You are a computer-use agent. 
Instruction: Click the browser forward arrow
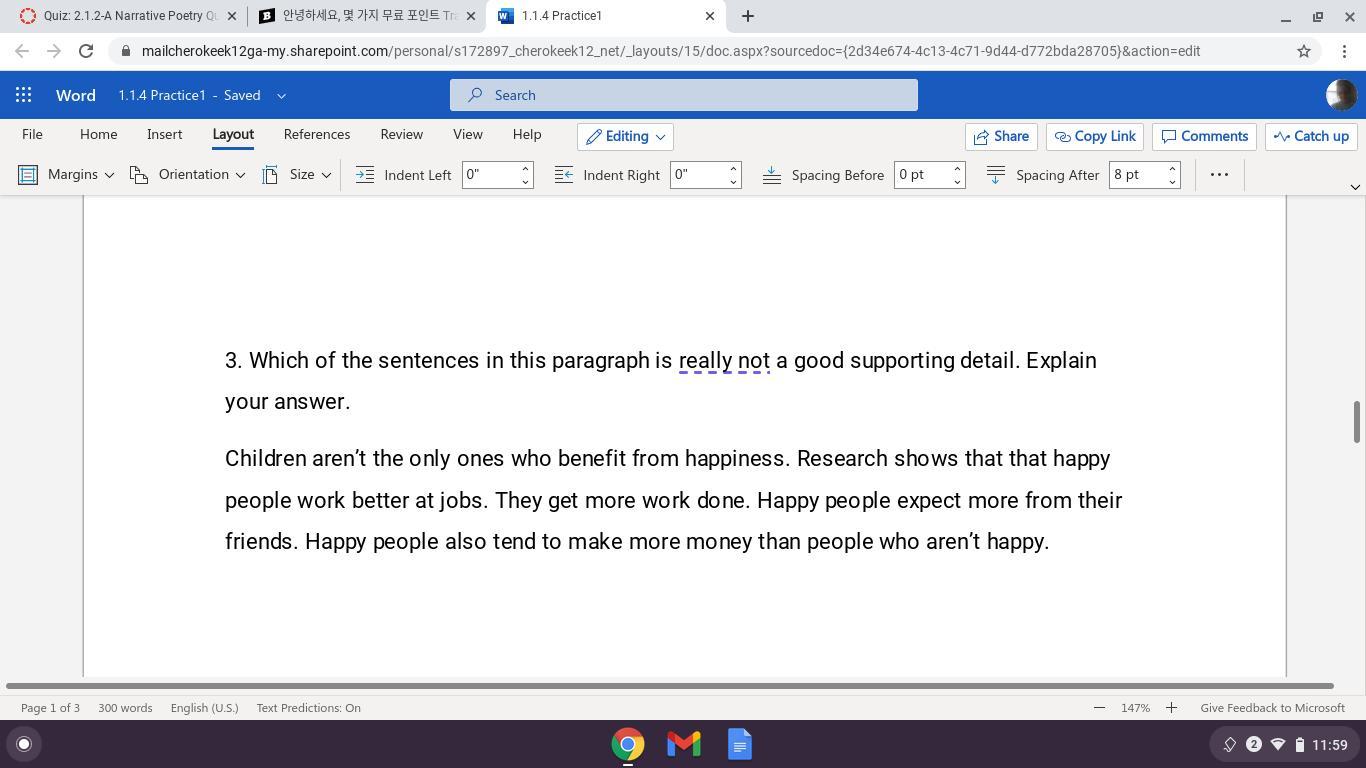pyautogui.click(x=54, y=51)
